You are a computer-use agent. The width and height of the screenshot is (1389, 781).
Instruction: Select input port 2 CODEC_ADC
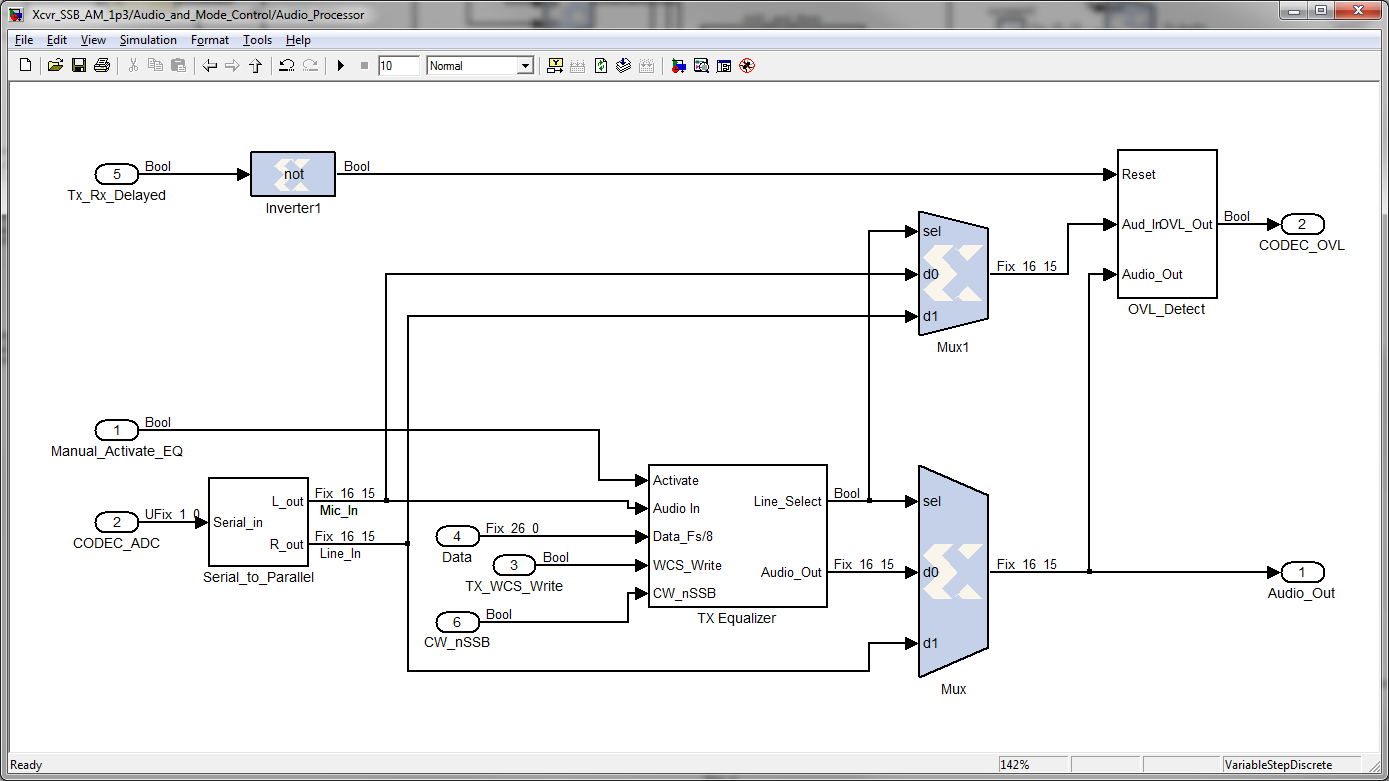pyautogui.click(x=117, y=522)
